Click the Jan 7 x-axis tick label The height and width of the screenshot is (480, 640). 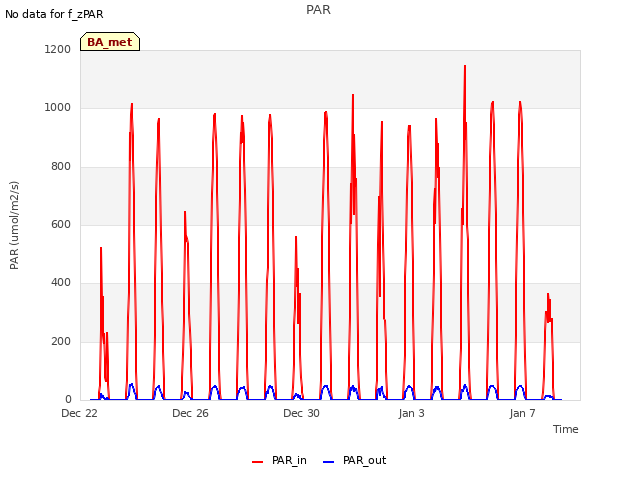coord(522,413)
